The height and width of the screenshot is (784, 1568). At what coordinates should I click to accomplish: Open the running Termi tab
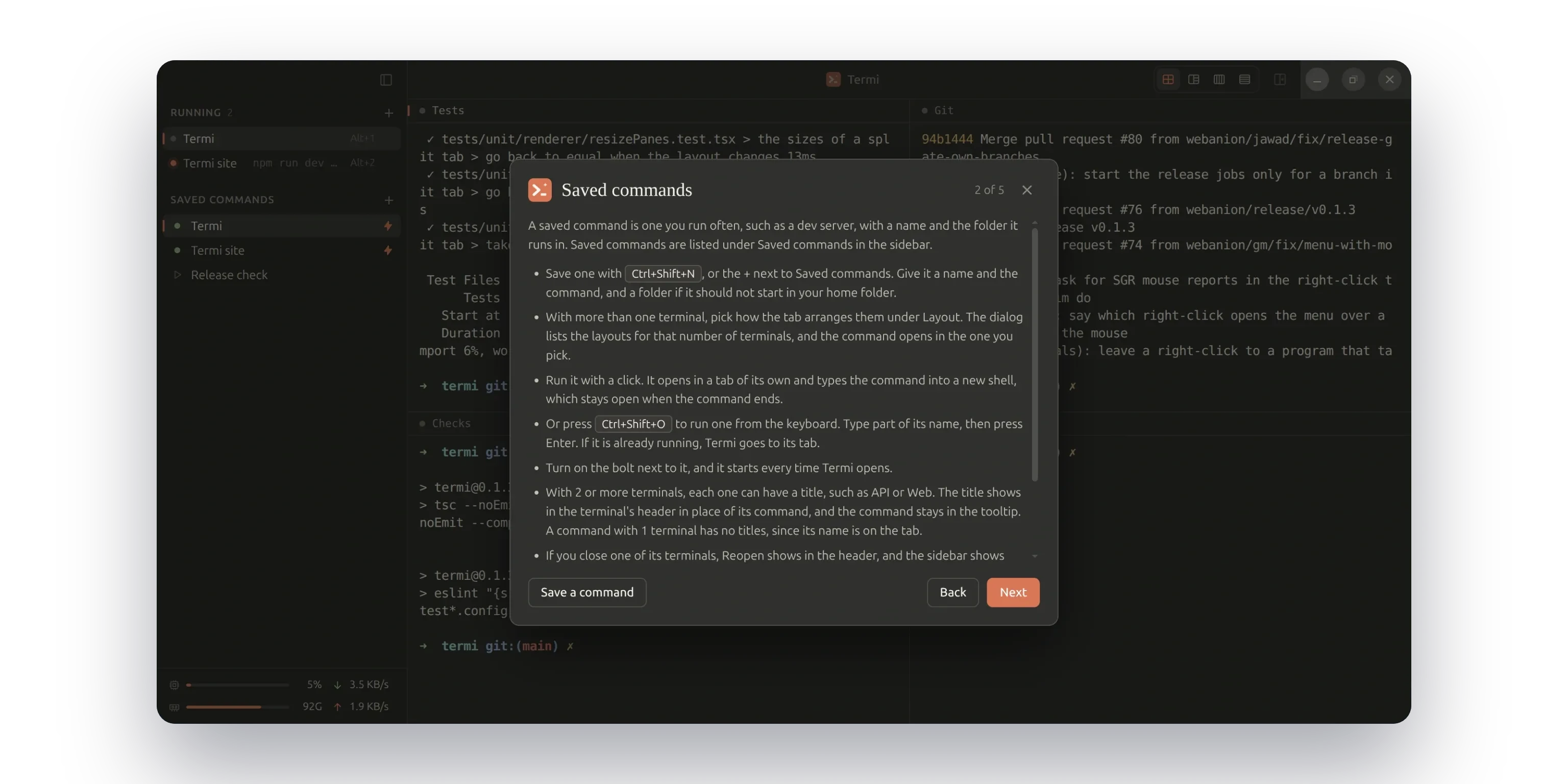tap(282, 139)
